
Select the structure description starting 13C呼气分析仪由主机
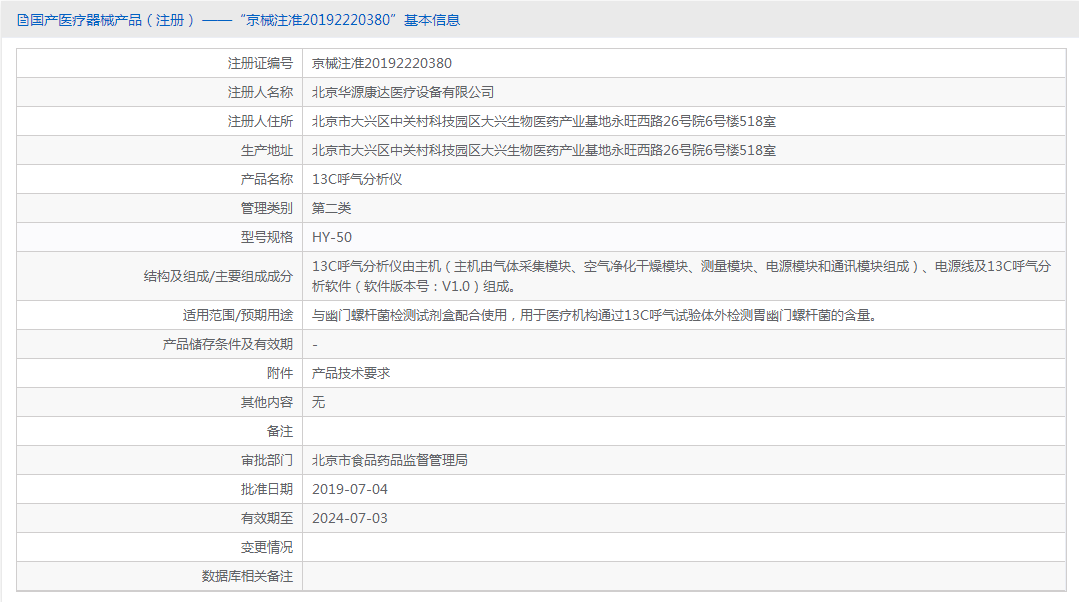tap(681, 276)
